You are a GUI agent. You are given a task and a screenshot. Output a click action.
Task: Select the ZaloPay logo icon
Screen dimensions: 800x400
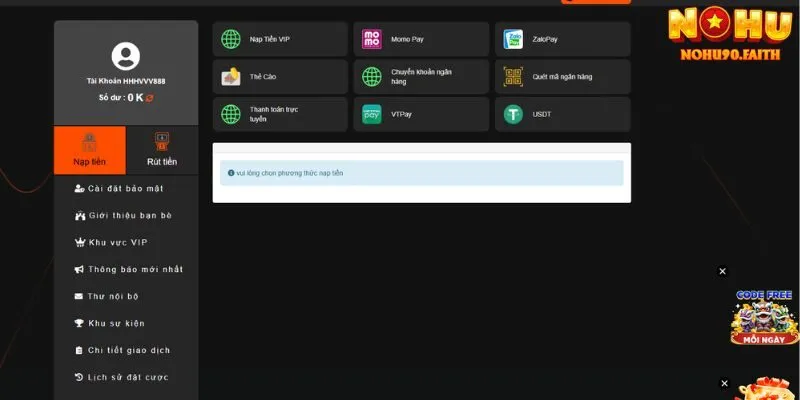coord(514,40)
